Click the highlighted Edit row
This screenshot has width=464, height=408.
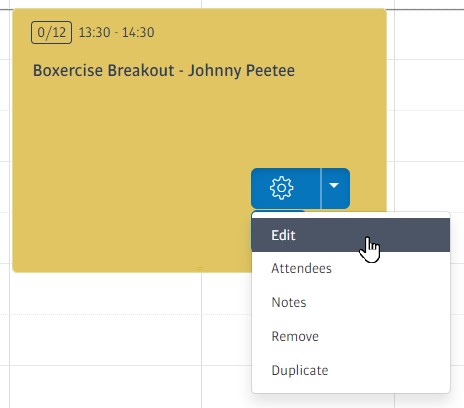coord(351,235)
